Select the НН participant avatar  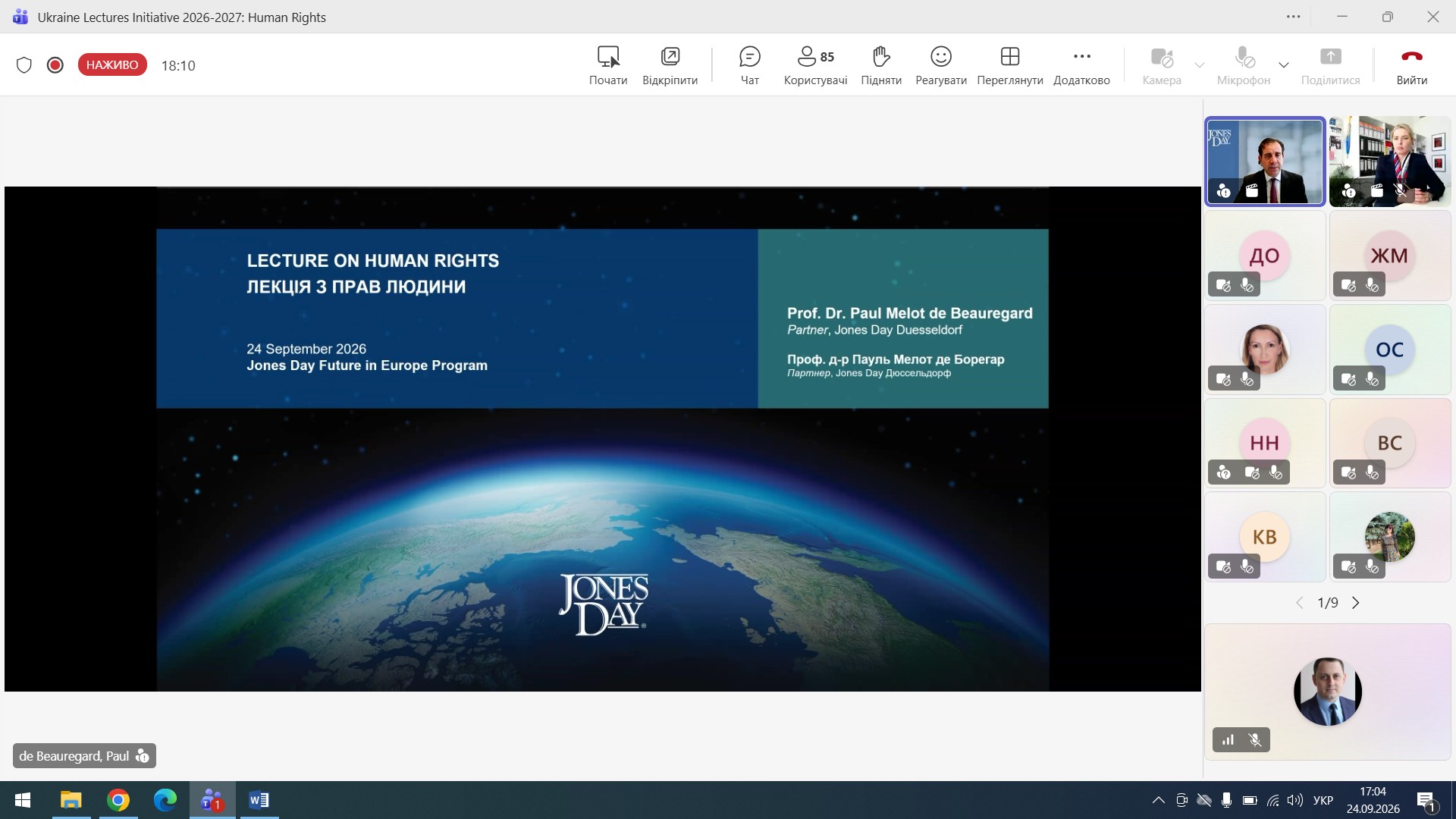(x=1264, y=443)
